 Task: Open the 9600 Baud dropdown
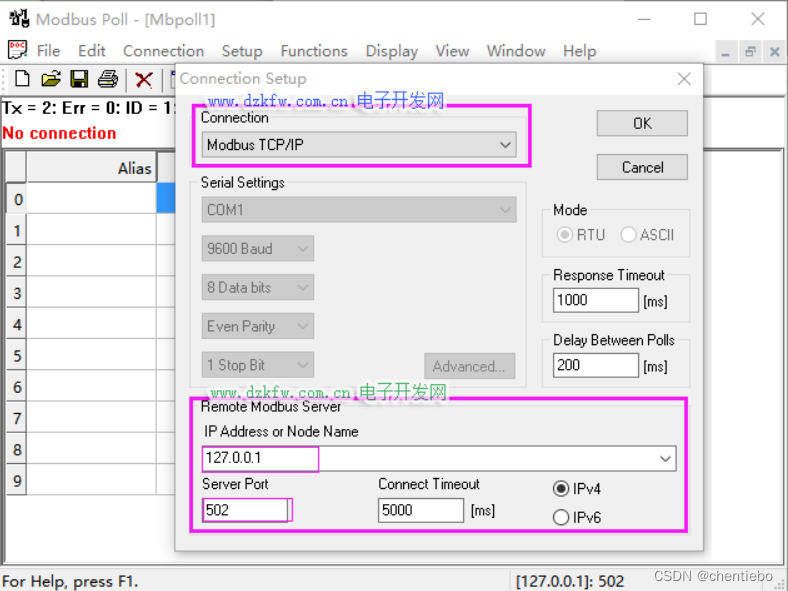point(258,248)
